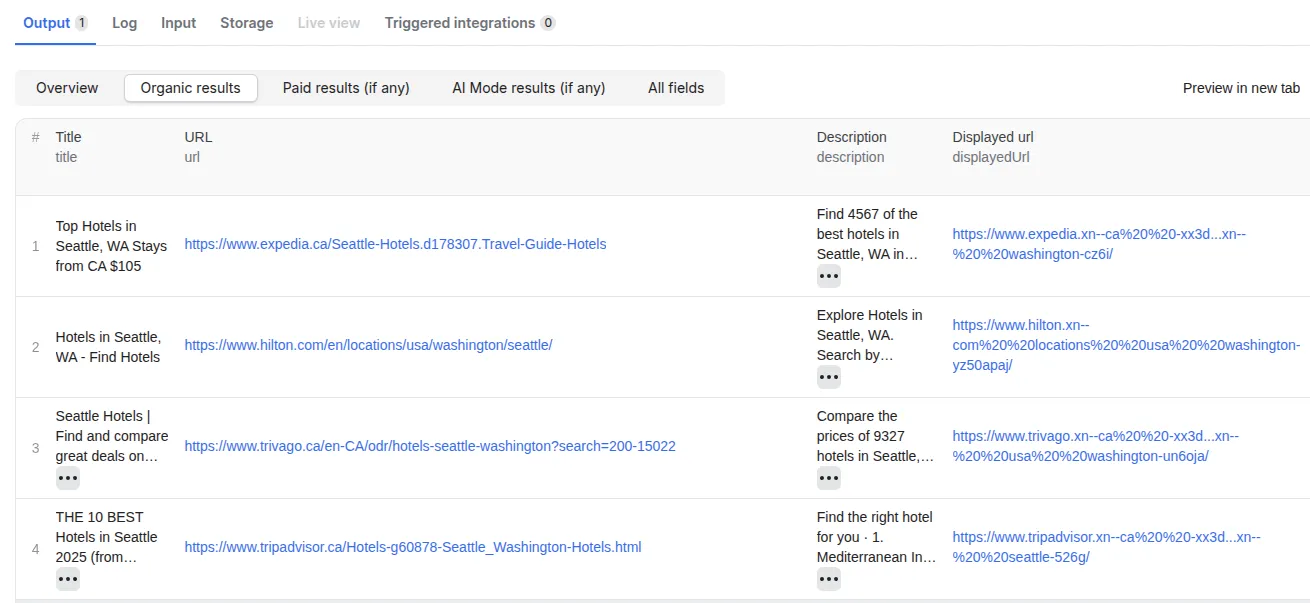The image size is (1310, 603).
Task: Click the URL column header
Action: 198,137
